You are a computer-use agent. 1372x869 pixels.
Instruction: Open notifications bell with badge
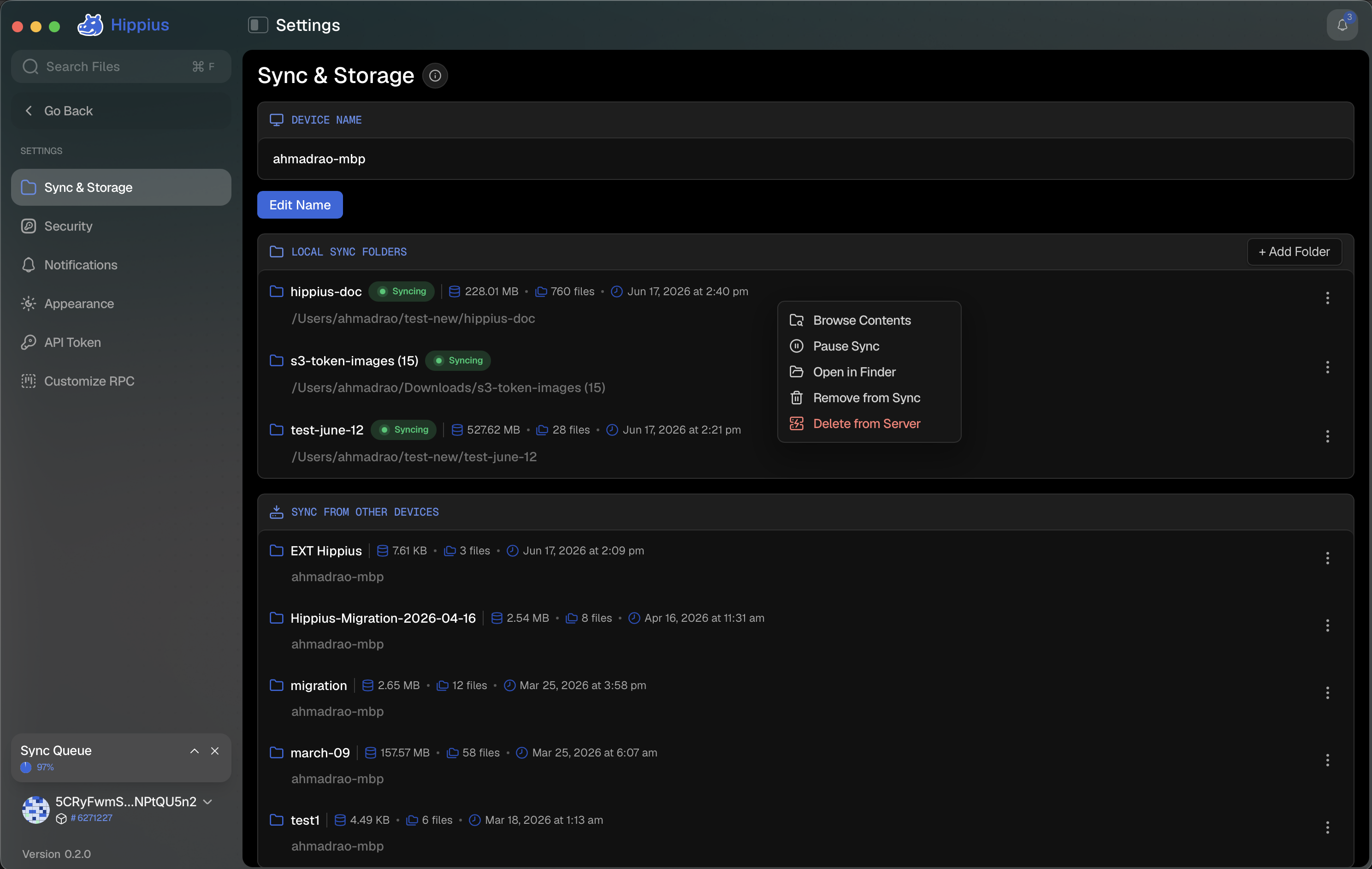click(x=1342, y=25)
